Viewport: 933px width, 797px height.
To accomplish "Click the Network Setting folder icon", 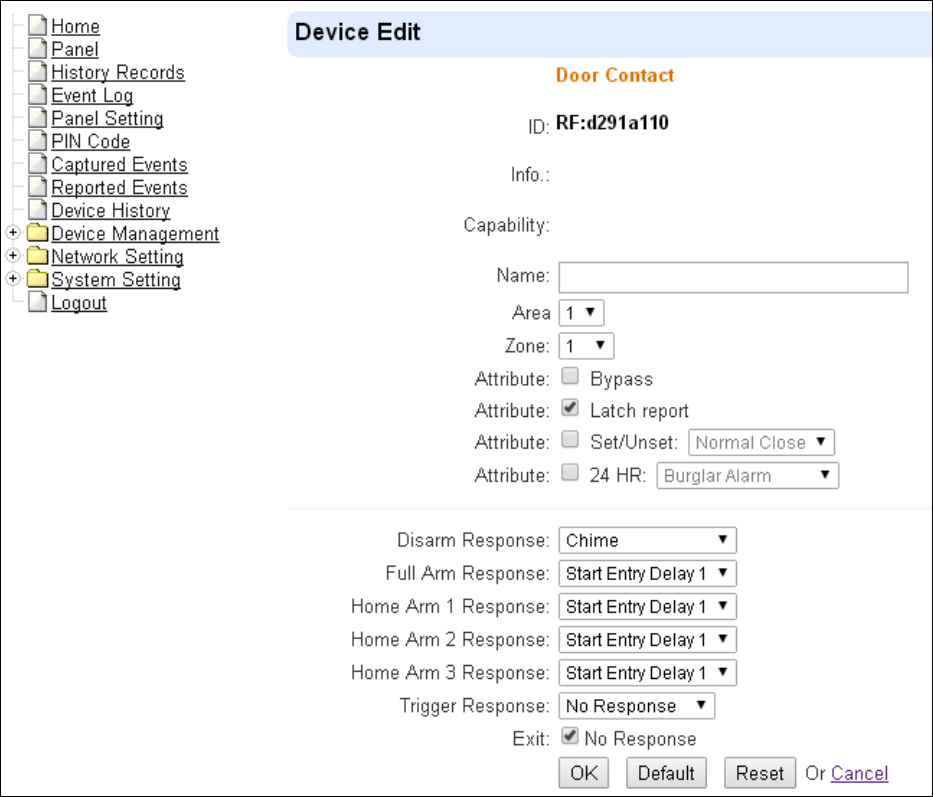I will [37, 256].
